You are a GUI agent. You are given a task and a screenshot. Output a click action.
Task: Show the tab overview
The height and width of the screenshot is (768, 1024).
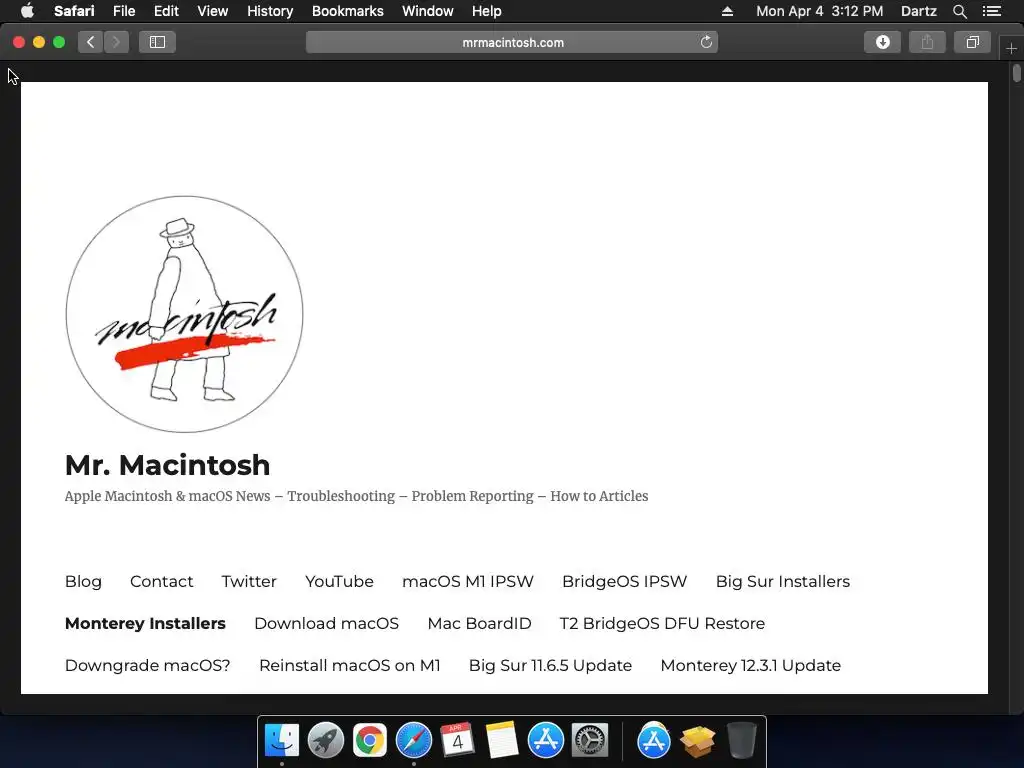point(972,42)
